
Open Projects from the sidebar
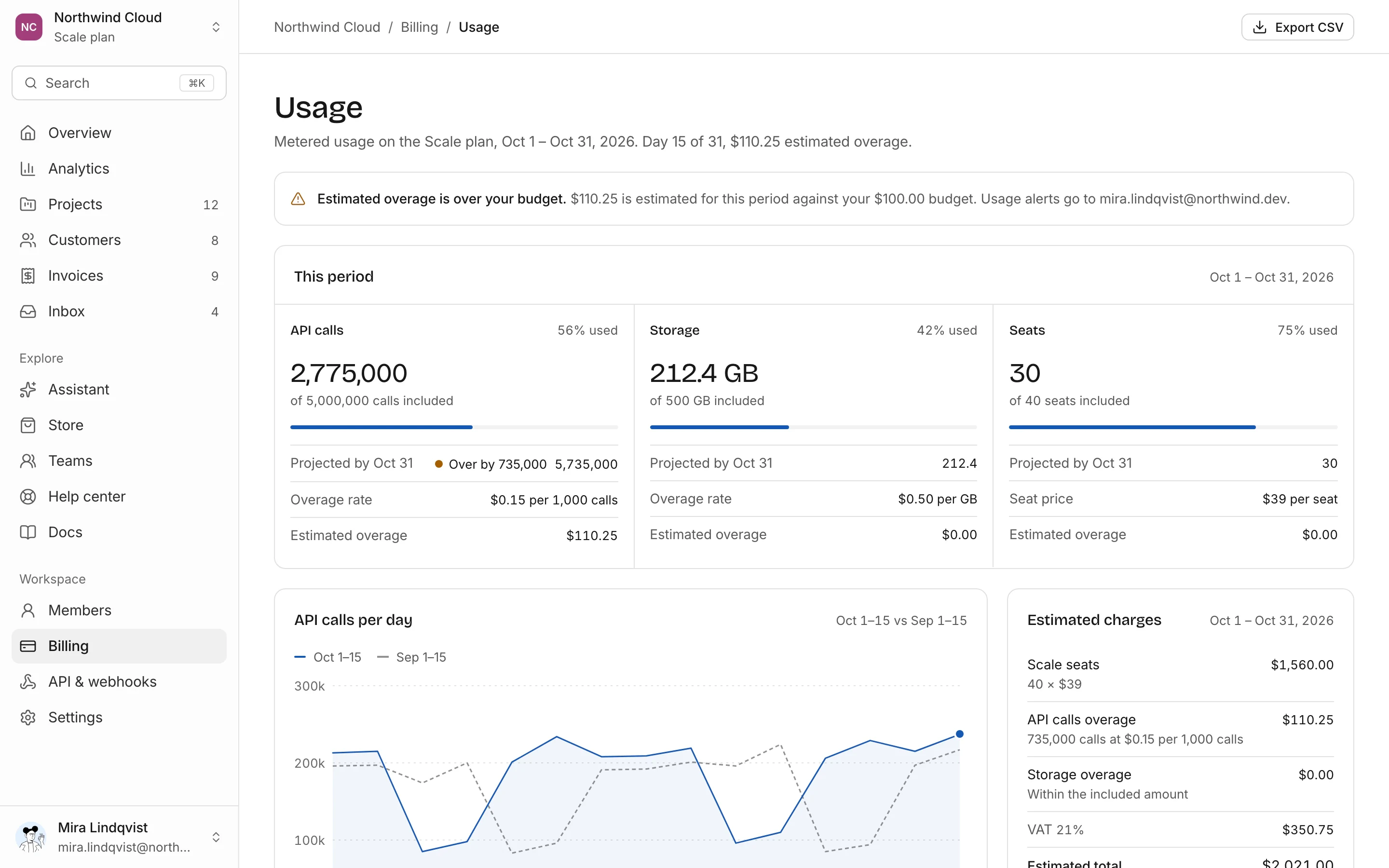[119, 204]
